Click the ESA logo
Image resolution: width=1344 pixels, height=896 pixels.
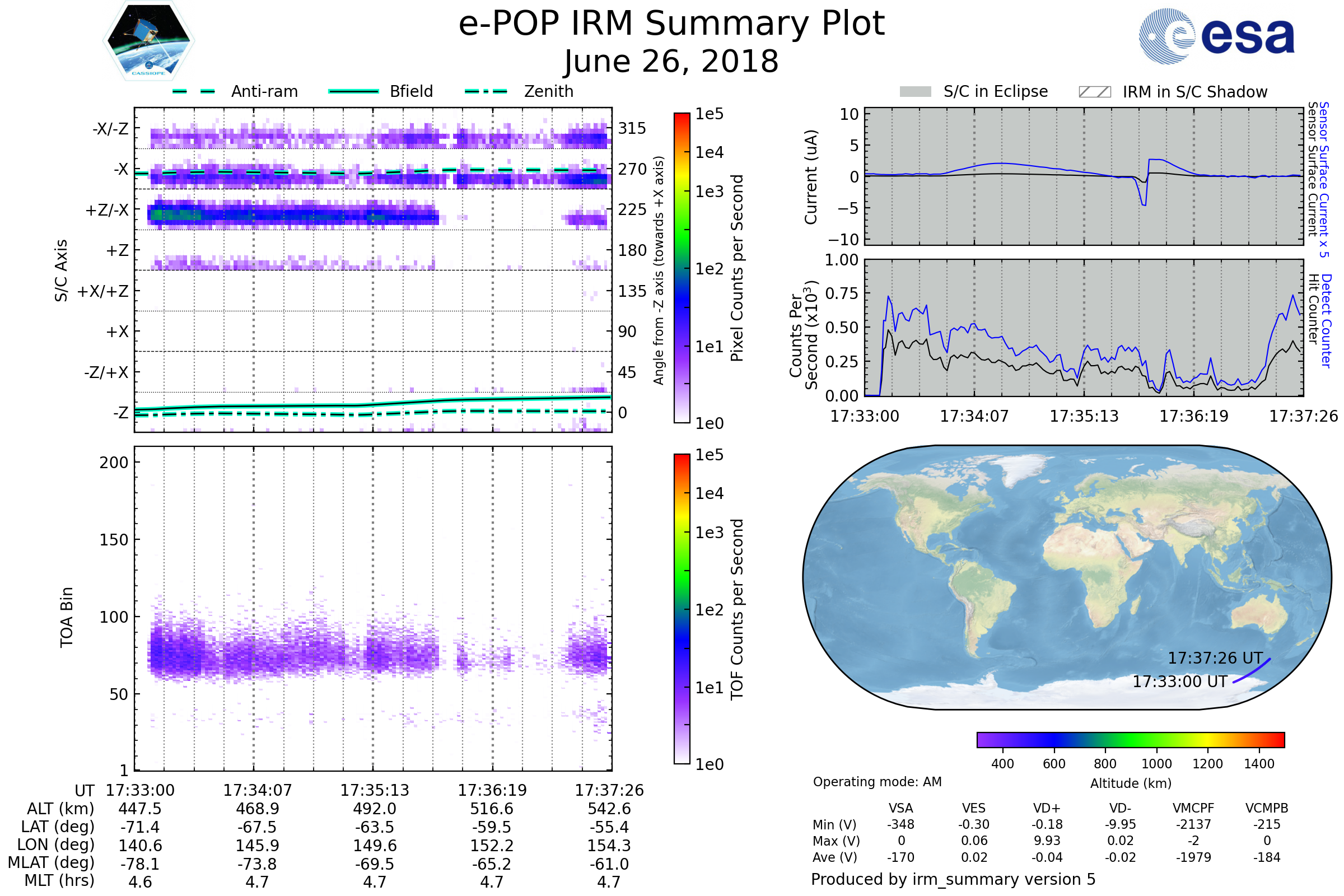[x=1216, y=36]
